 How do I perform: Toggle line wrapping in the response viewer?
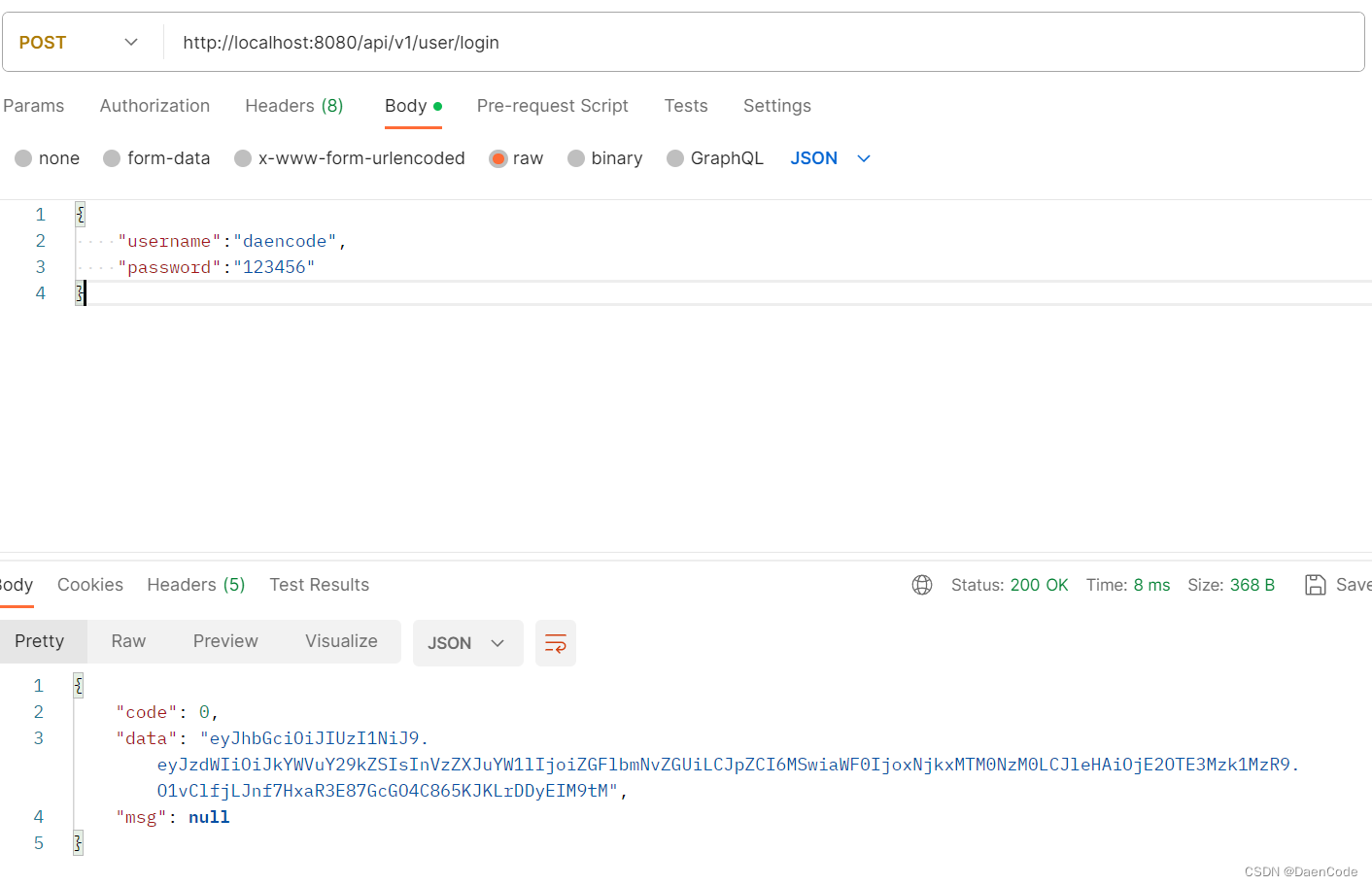click(x=555, y=642)
